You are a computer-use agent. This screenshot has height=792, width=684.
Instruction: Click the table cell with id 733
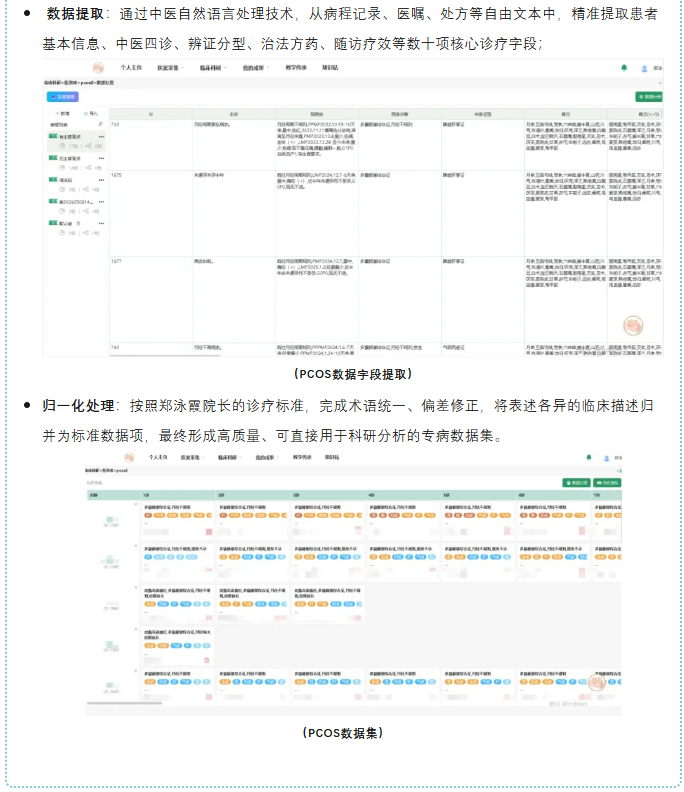click(151, 145)
